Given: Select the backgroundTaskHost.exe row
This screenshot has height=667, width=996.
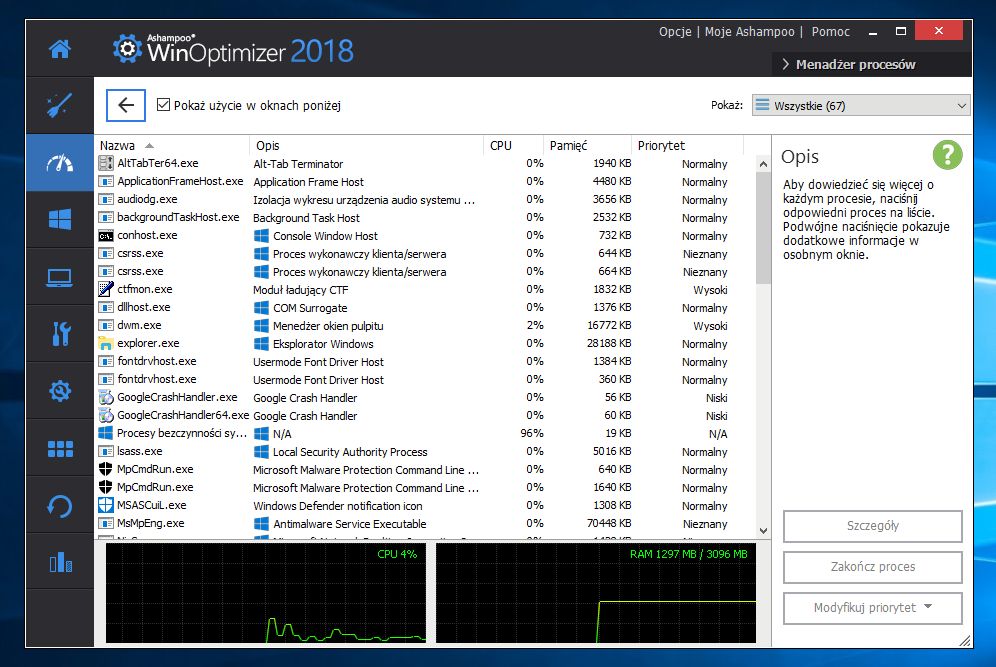Looking at the screenshot, I should 426,218.
